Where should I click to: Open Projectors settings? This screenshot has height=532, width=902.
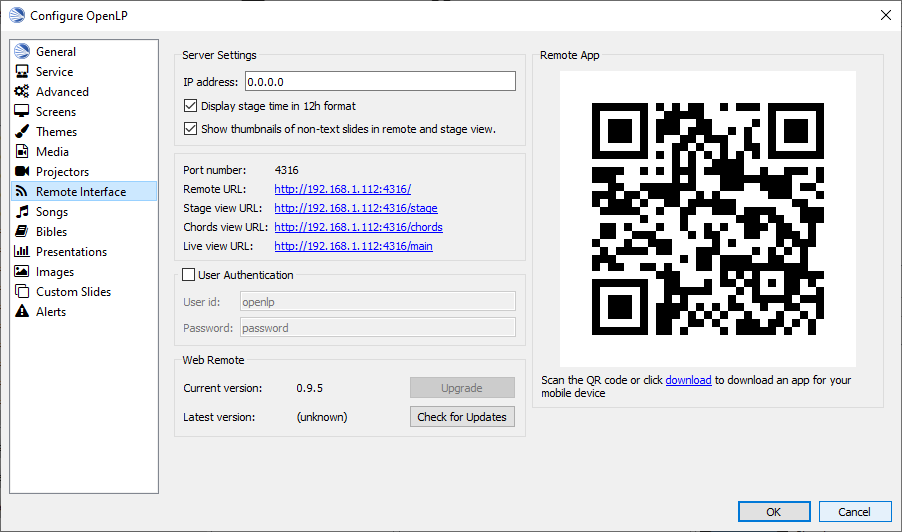(84, 171)
